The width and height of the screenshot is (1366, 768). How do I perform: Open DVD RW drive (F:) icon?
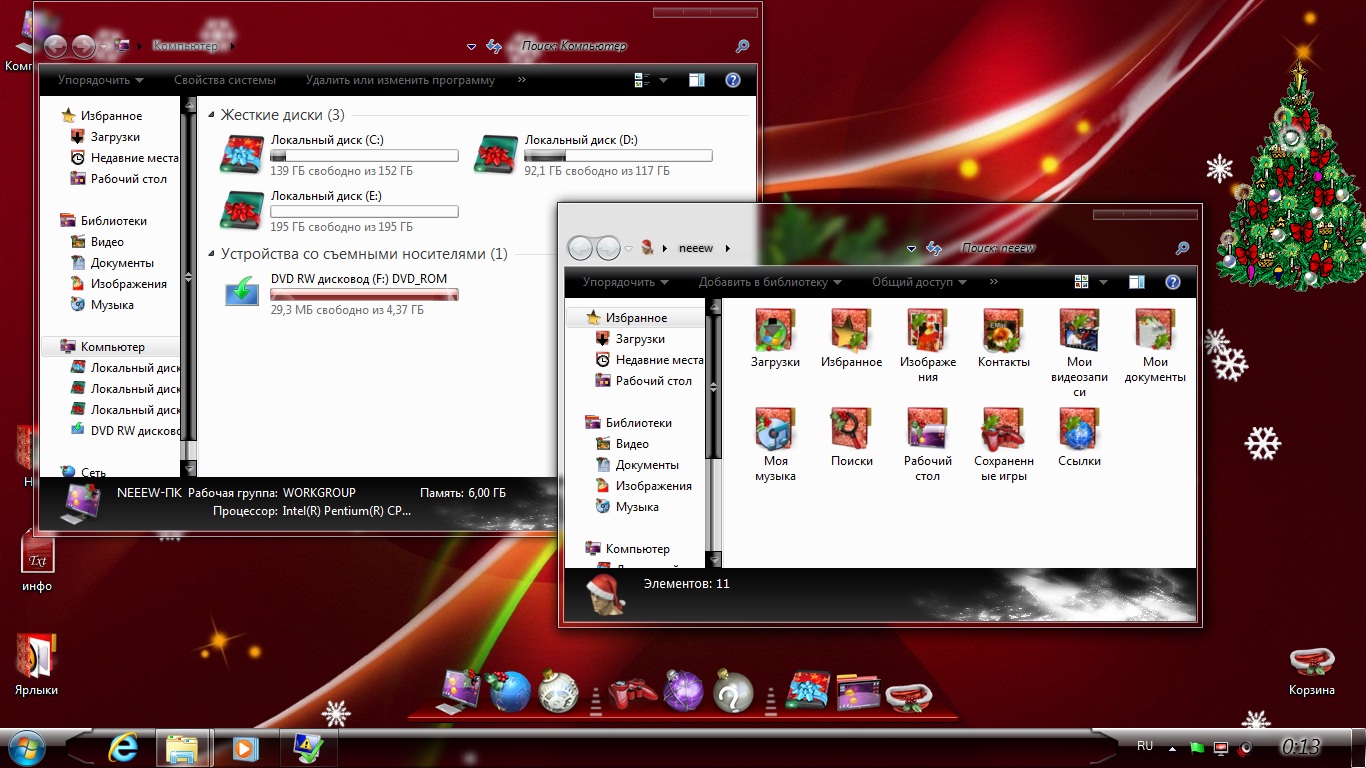point(242,290)
